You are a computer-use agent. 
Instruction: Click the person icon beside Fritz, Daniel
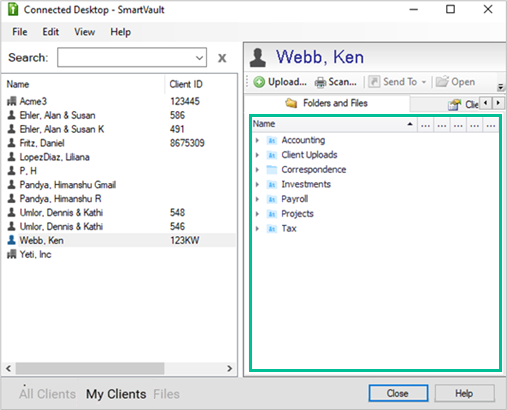[x=12, y=143]
